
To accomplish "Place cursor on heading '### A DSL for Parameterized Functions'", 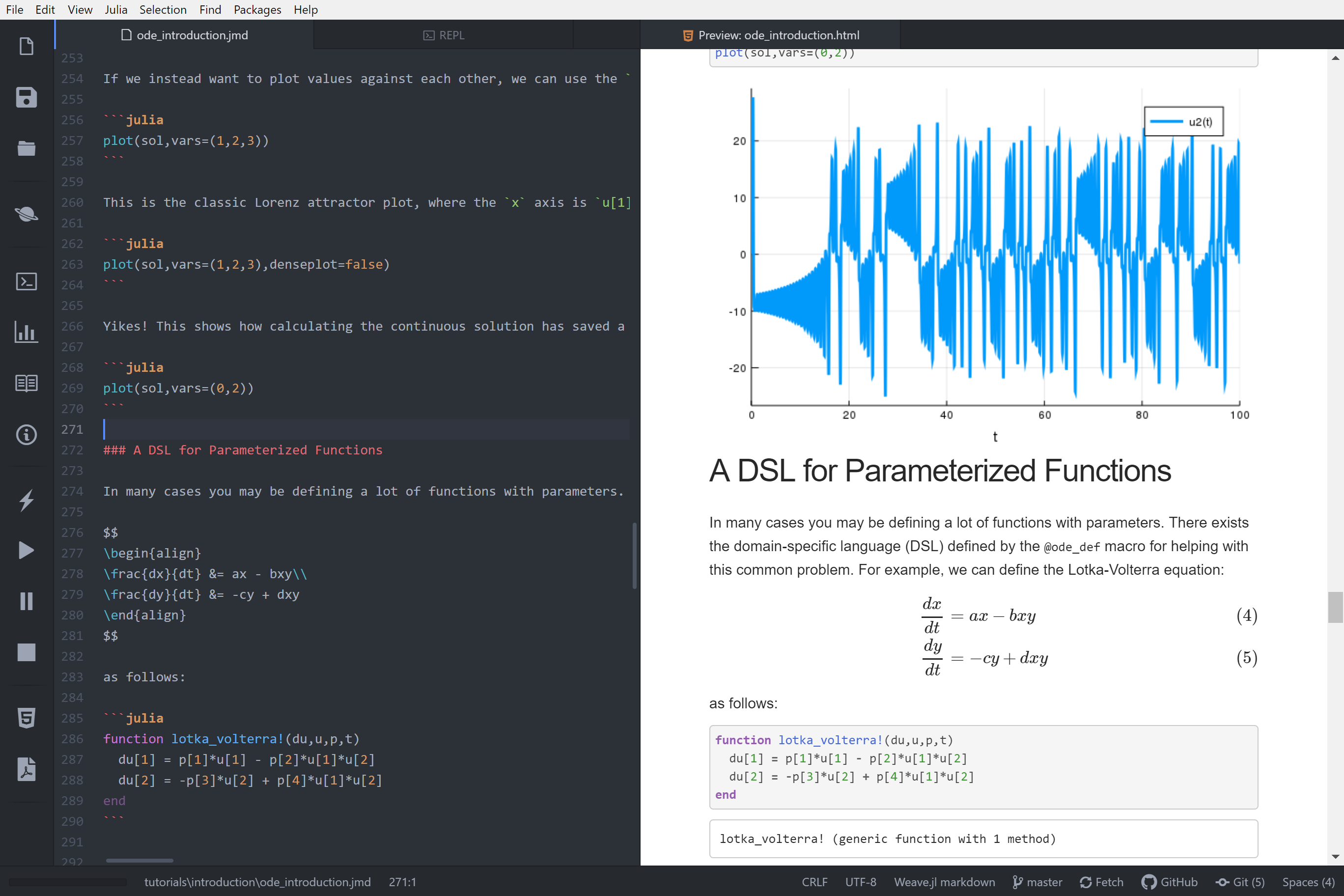I will coord(243,449).
